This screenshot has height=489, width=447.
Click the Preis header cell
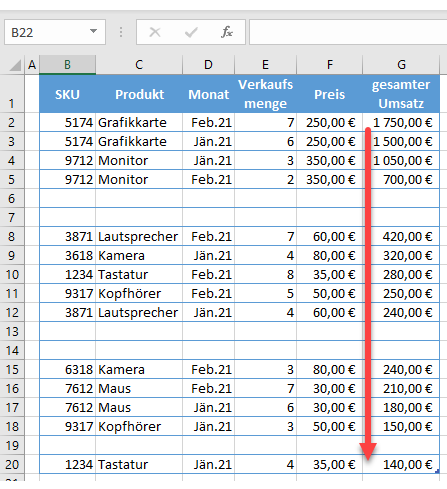(330, 94)
